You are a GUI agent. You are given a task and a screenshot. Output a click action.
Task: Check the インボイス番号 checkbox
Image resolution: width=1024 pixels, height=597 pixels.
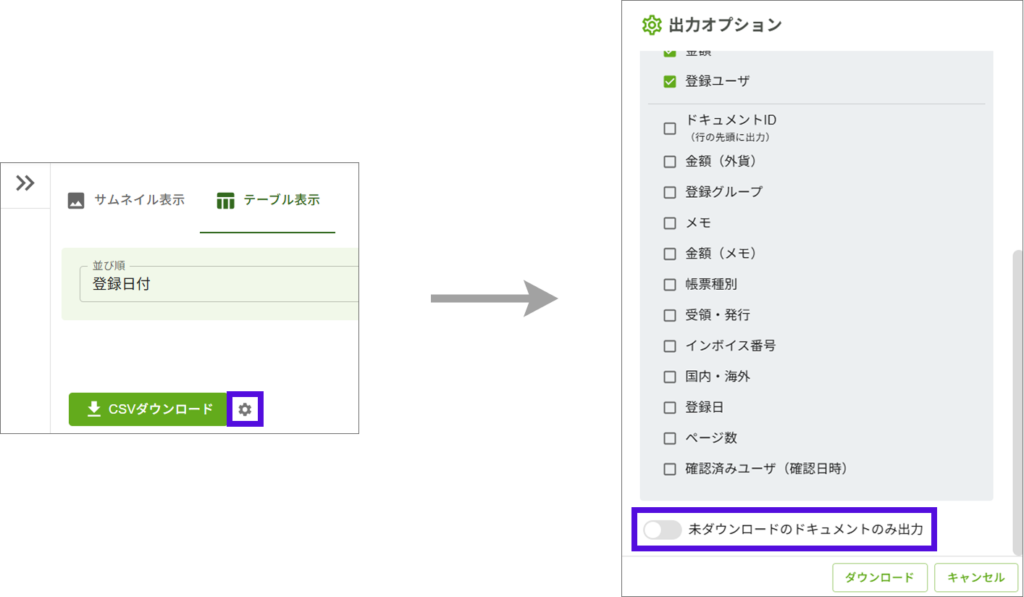670,346
